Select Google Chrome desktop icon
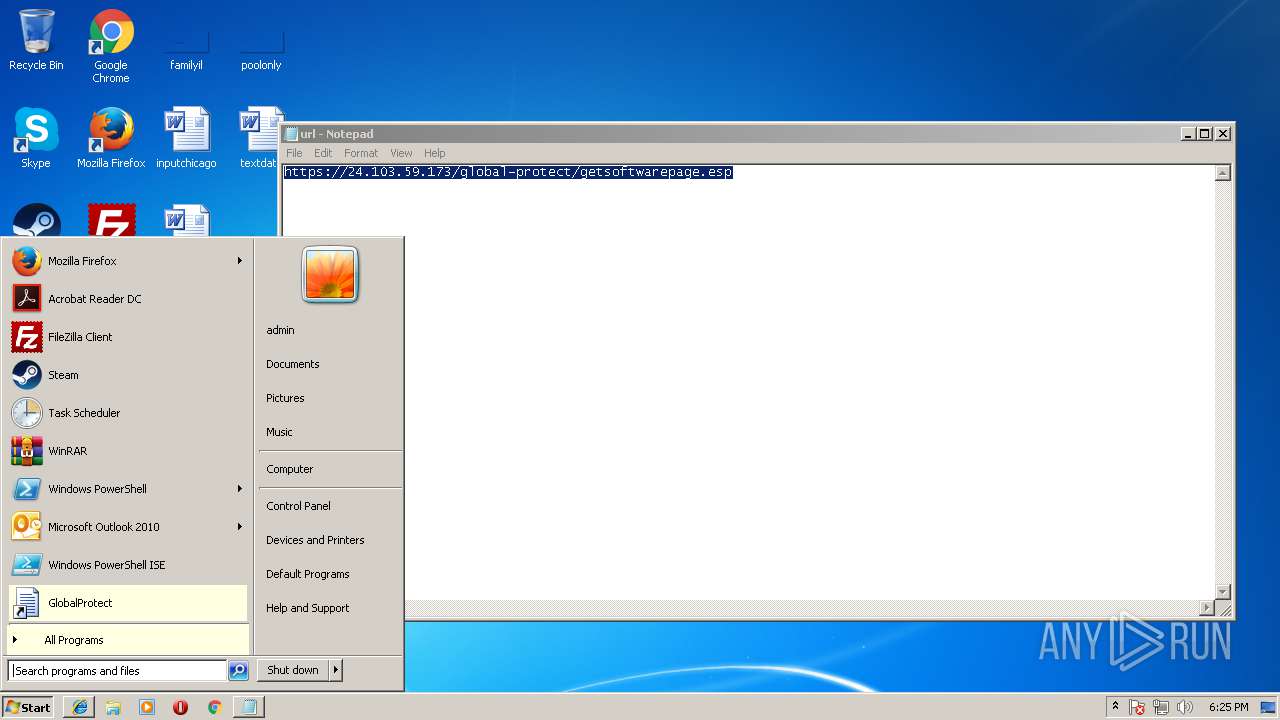Screen dimensions: 1280x720 pyautogui.click(x=111, y=46)
